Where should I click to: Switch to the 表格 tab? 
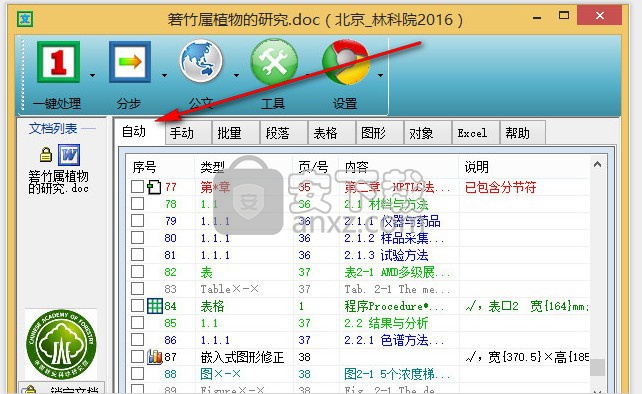tap(331, 133)
